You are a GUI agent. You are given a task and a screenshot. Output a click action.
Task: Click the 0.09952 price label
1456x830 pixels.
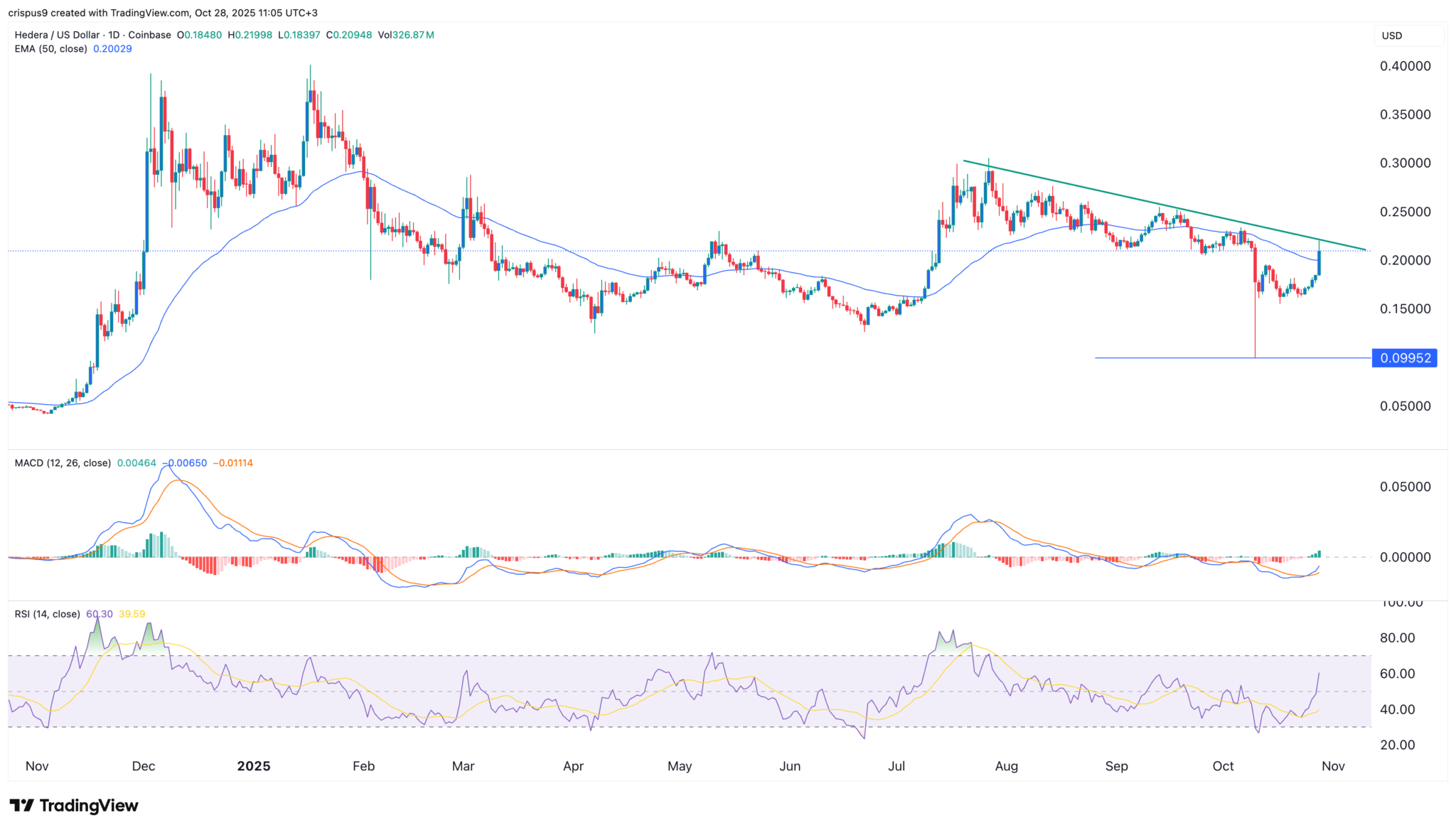point(1405,358)
